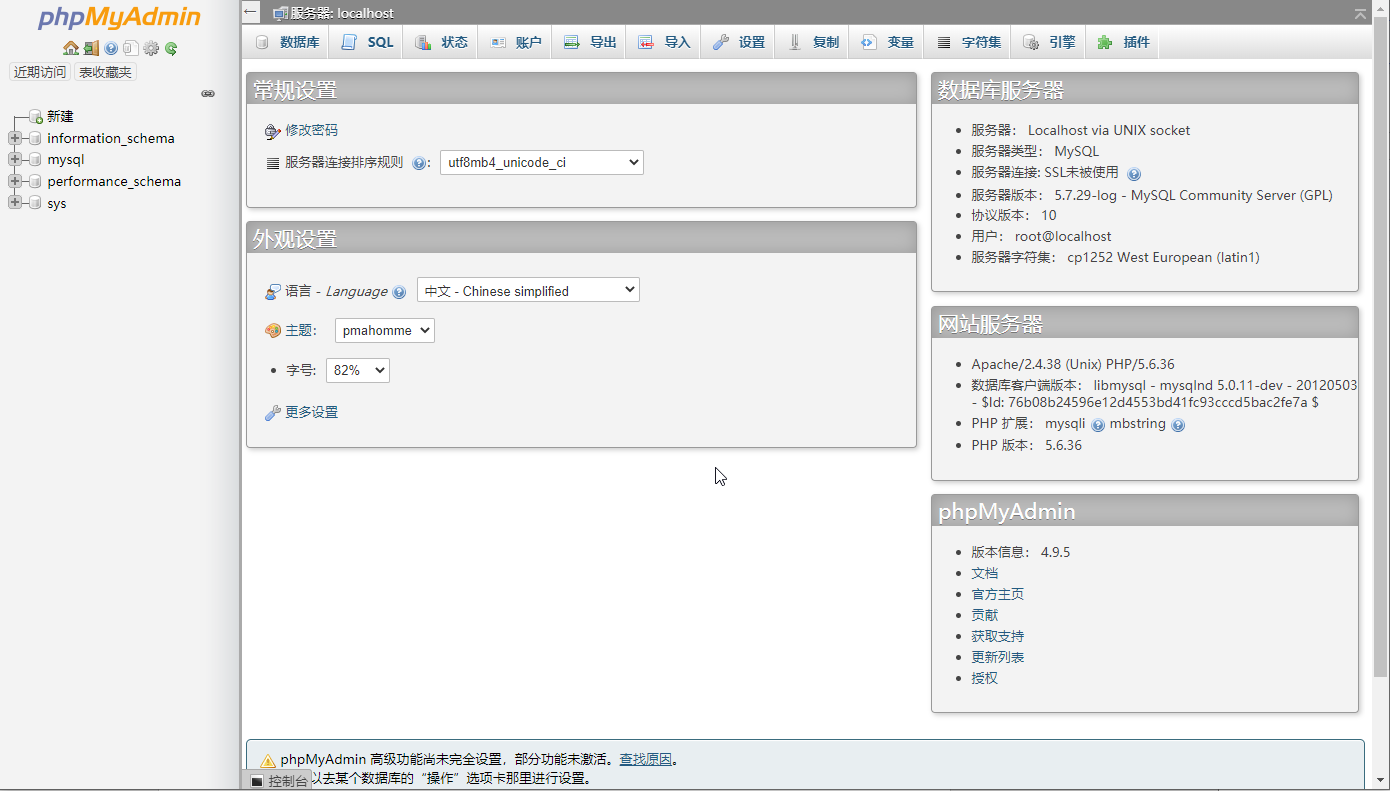Click help icon next to mbstring
The image size is (1390, 791).
pyautogui.click(x=1178, y=425)
